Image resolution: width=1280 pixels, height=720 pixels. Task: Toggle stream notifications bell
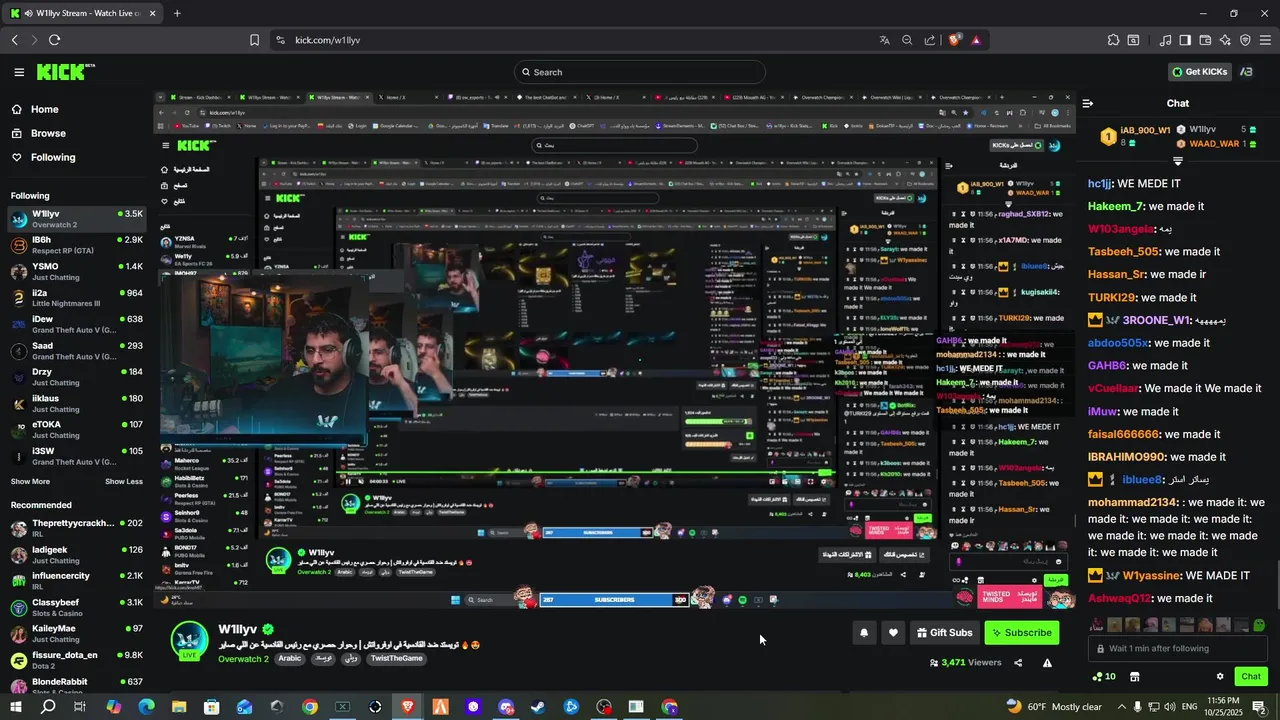click(x=863, y=632)
